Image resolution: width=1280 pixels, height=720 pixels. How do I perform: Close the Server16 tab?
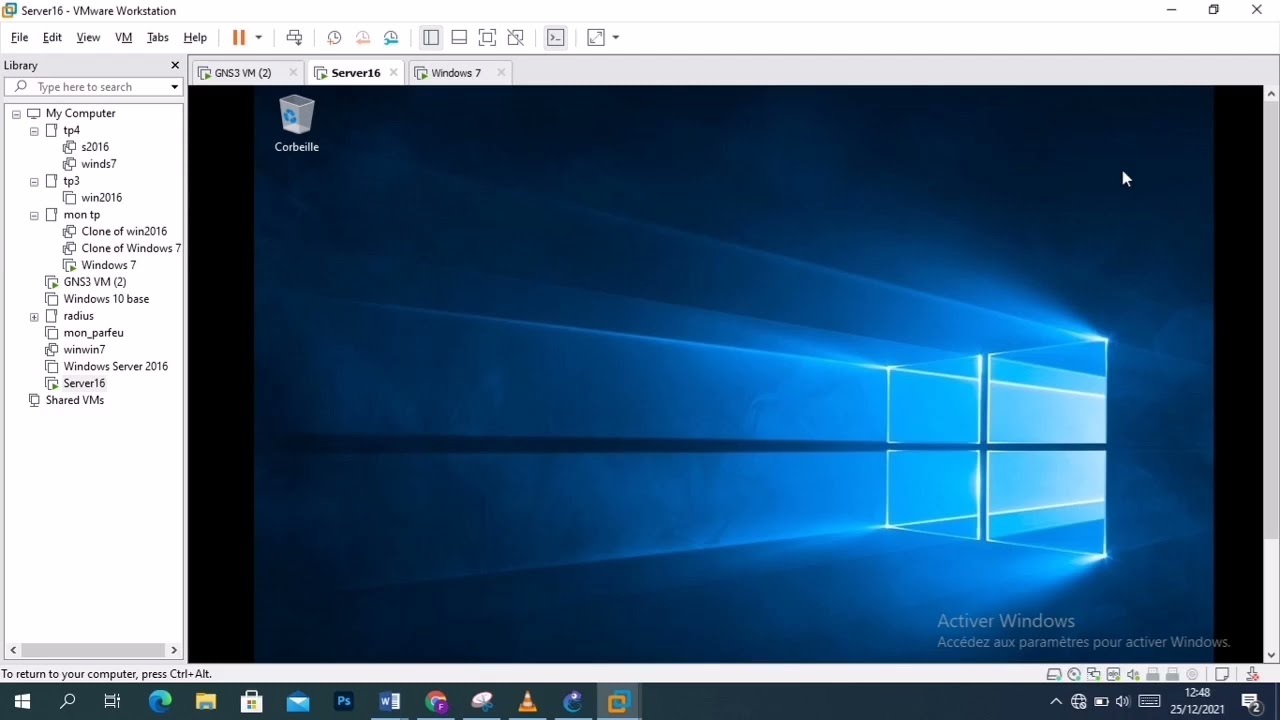pos(393,73)
